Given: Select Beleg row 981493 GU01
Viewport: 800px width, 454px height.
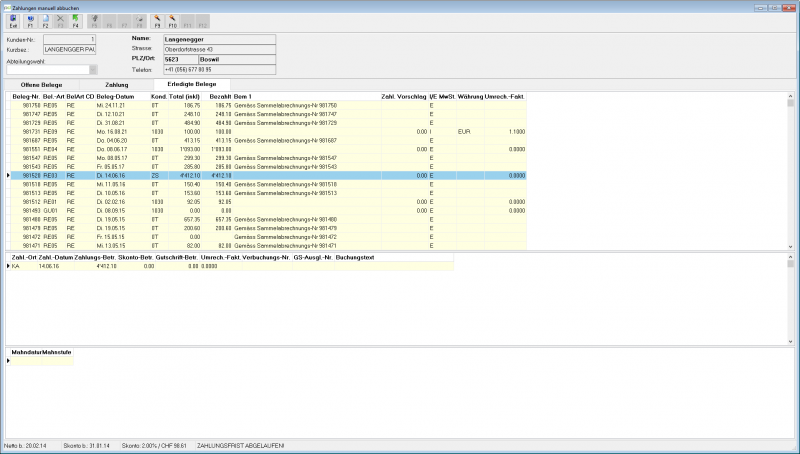Looking at the screenshot, I should [x=268, y=211].
